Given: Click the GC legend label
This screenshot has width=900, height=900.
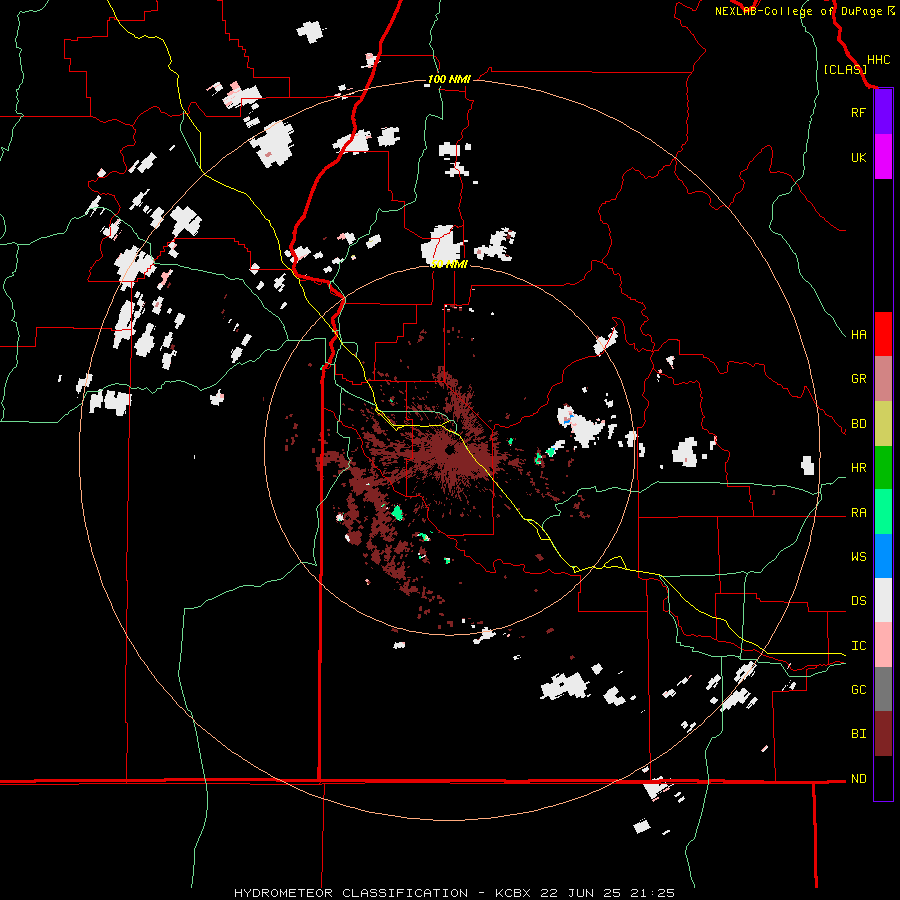Looking at the screenshot, I should tap(858, 690).
